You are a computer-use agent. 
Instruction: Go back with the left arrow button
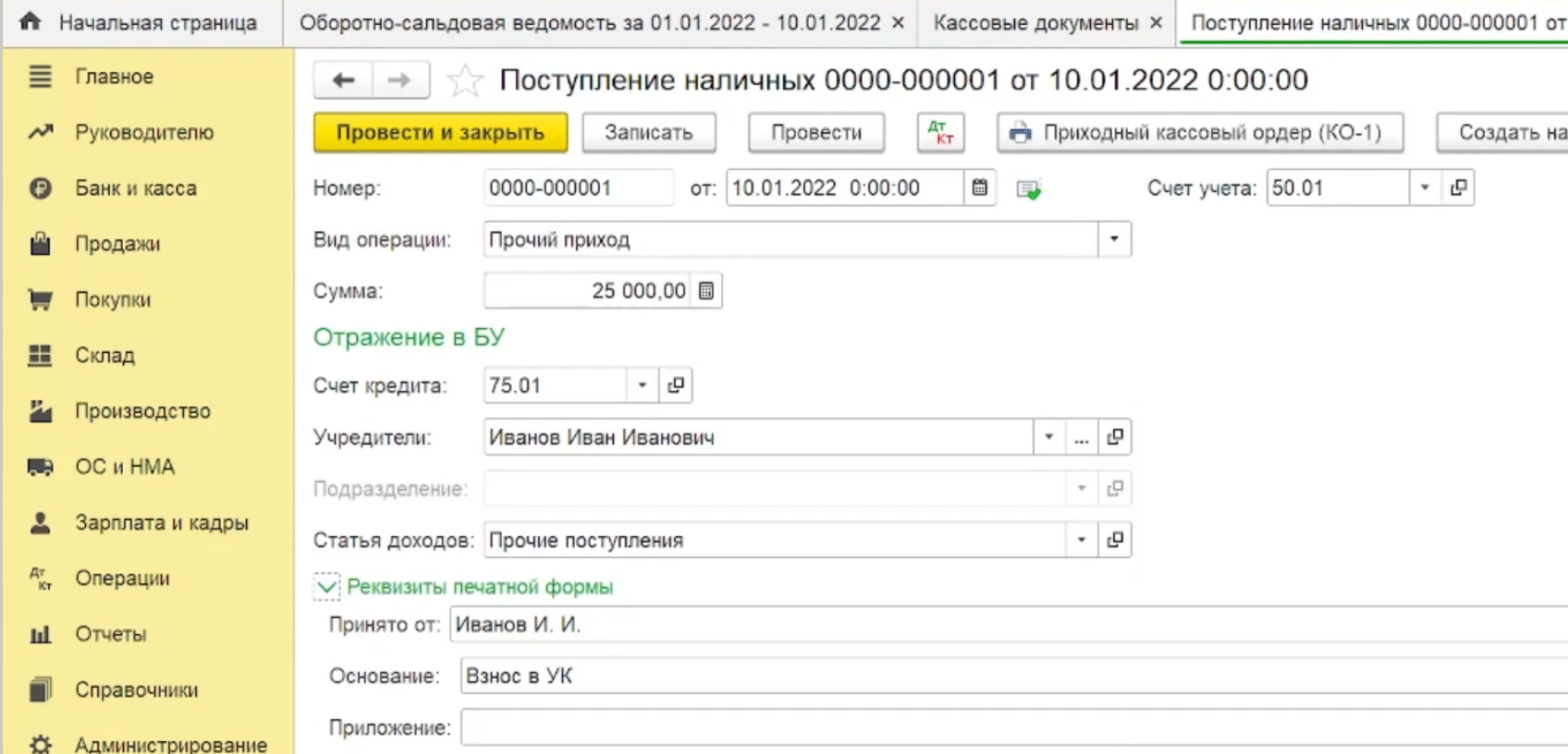pyautogui.click(x=343, y=80)
